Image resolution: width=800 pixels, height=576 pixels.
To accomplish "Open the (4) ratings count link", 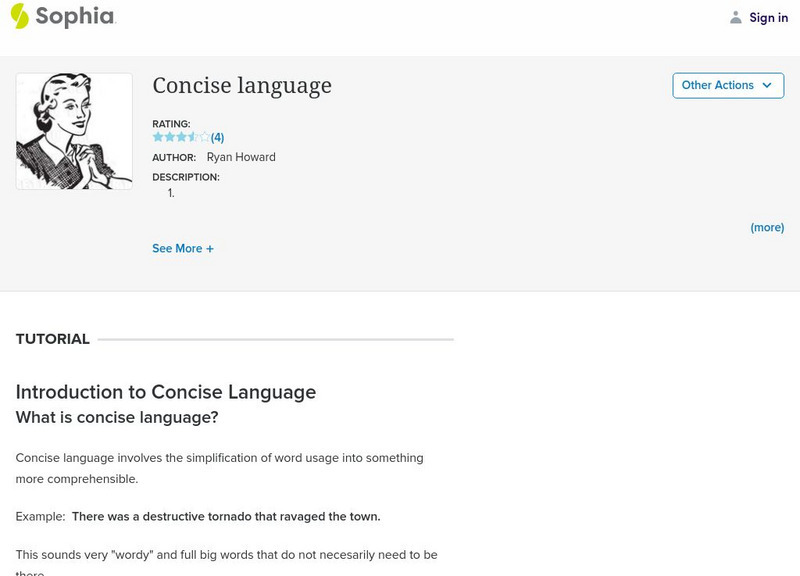I will (x=217, y=138).
